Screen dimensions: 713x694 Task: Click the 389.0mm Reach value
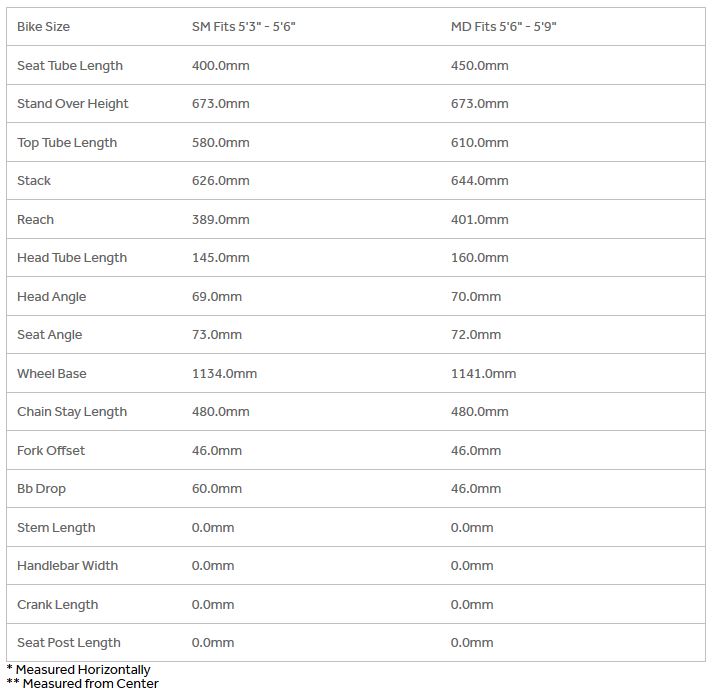point(220,220)
